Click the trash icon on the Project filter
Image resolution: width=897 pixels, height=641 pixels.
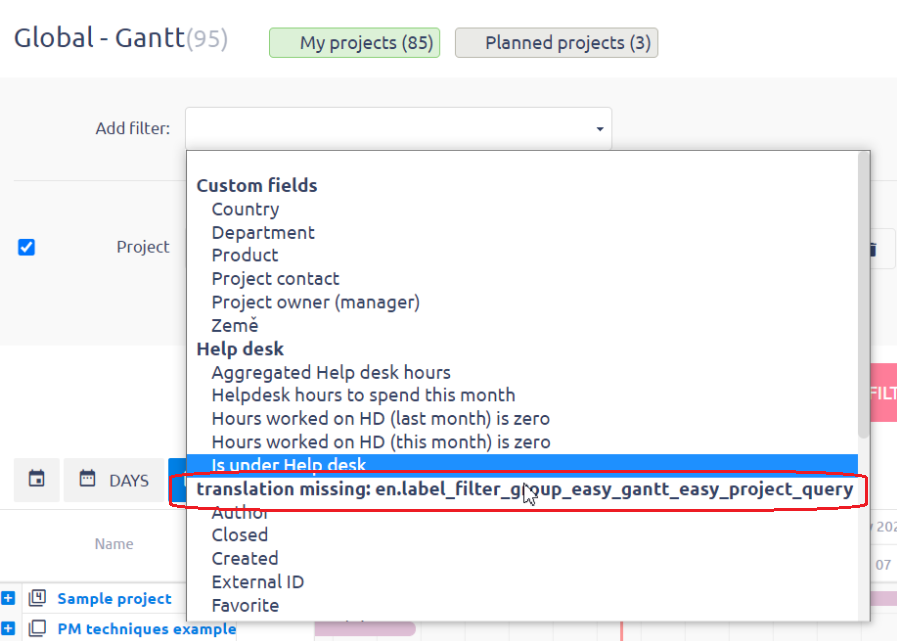click(874, 248)
